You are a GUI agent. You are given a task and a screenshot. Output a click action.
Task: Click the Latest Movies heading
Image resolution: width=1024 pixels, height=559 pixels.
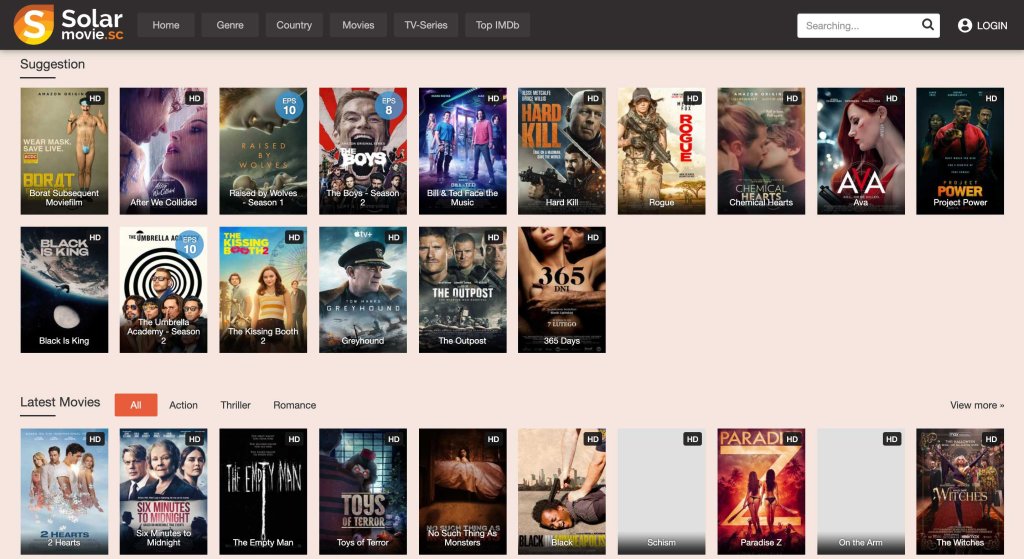(x=60, y=402)
